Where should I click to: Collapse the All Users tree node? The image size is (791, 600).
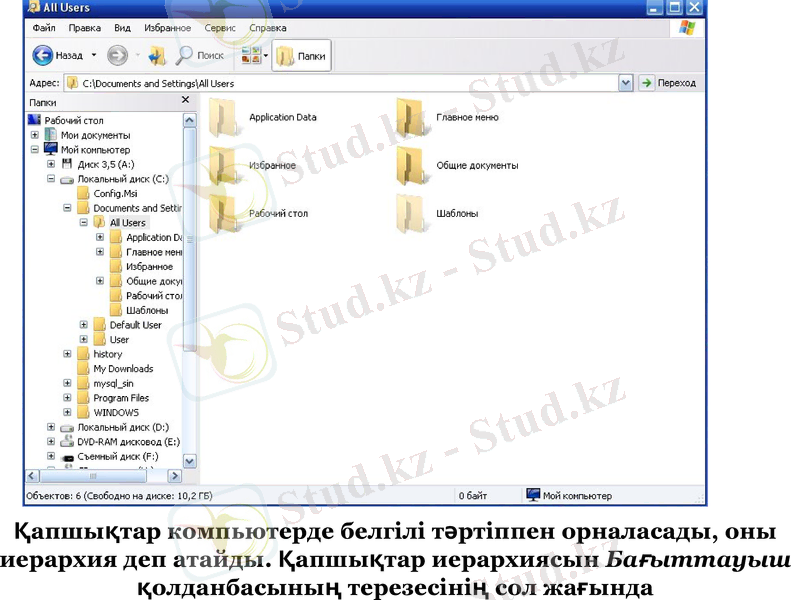tap(84, 223)
